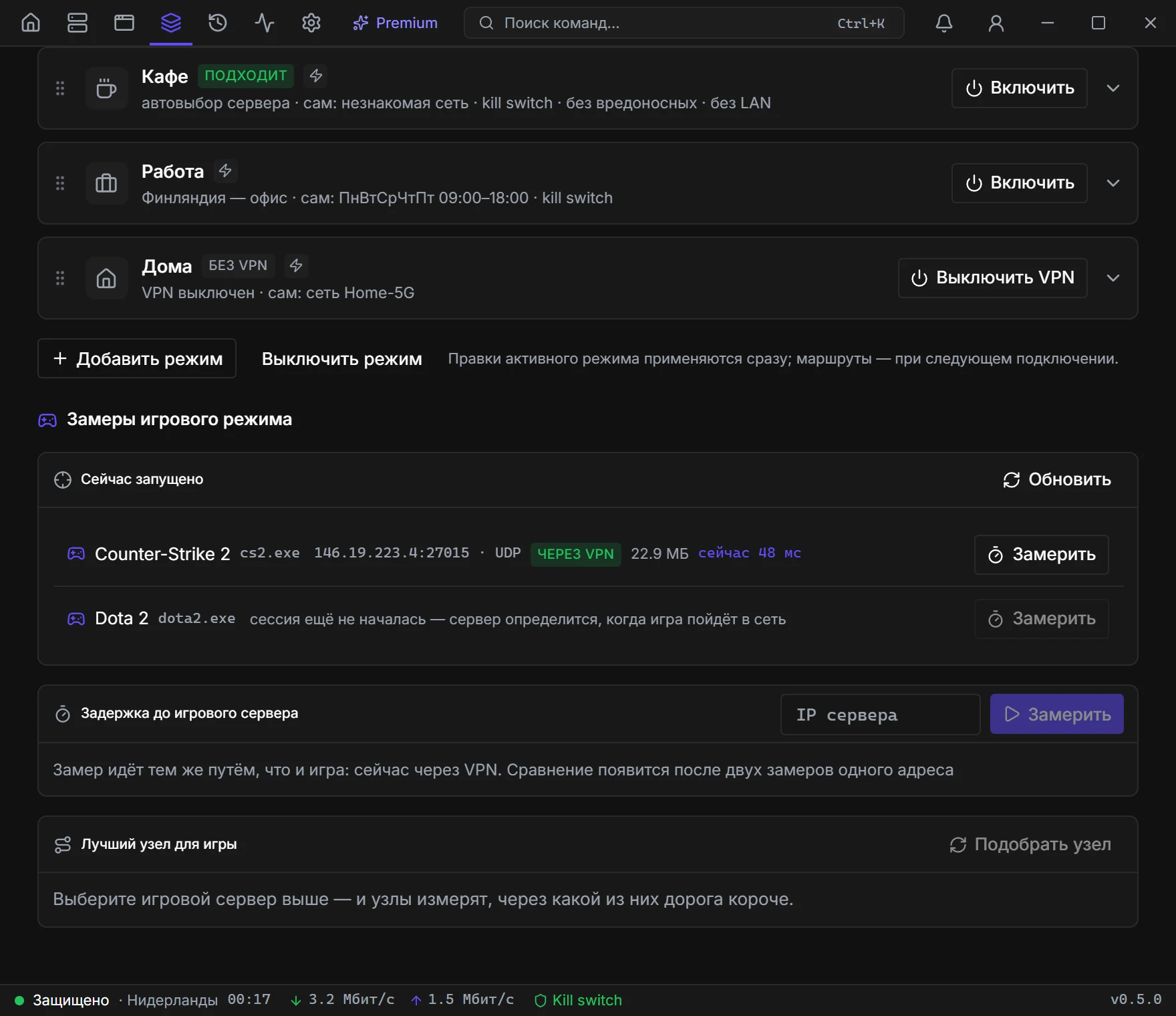Image resolution: width=1176 pixels, height=1016 pixels.
Task: Open settings gear in top bar
Action: [311, 23]
